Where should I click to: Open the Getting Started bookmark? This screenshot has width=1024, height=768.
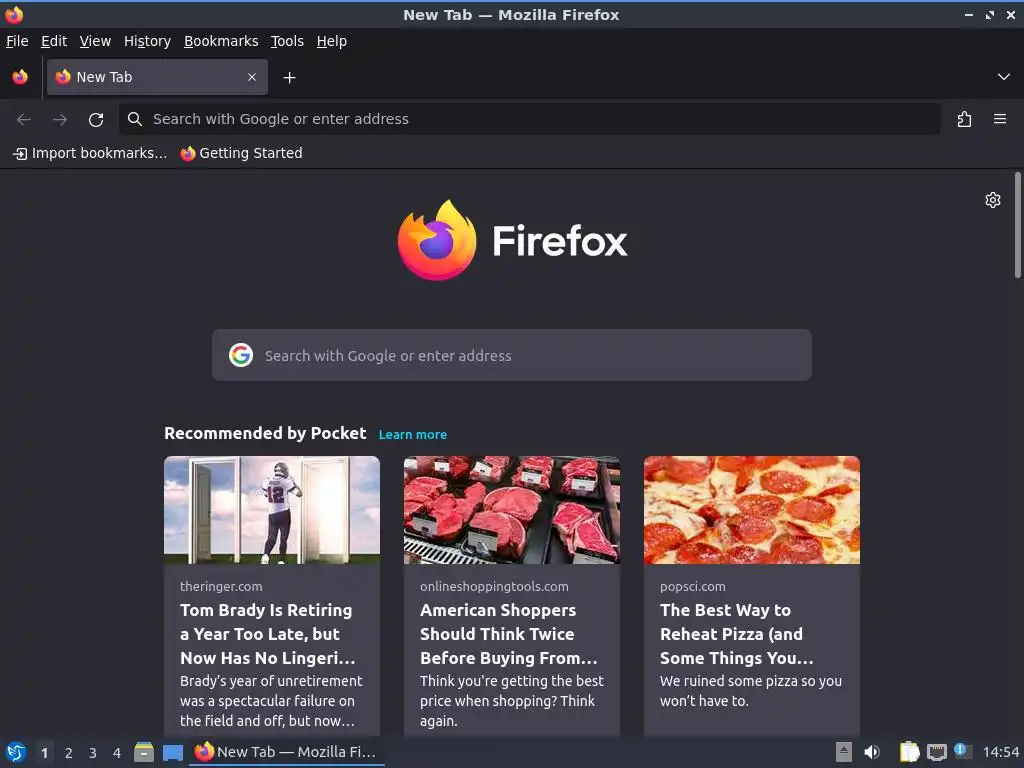pyautogui.click(x=242, y=153)
